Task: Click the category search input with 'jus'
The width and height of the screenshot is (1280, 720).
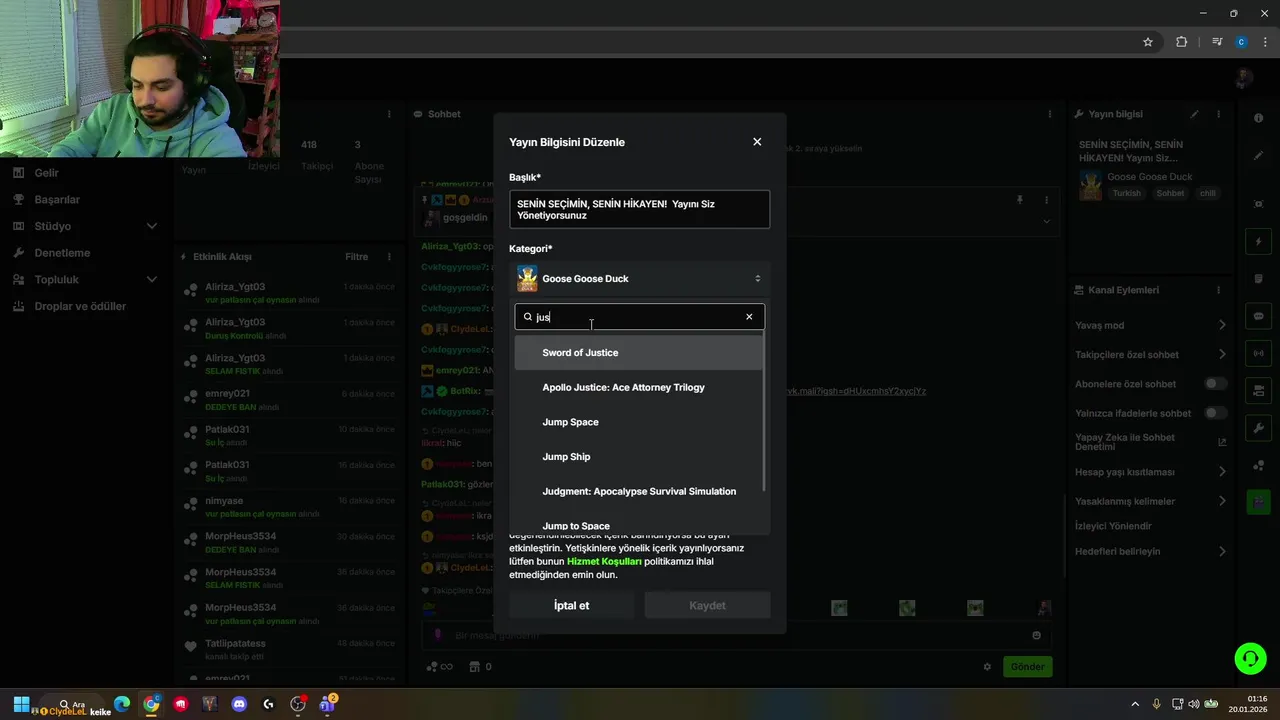Action: (x=640, y=317)
